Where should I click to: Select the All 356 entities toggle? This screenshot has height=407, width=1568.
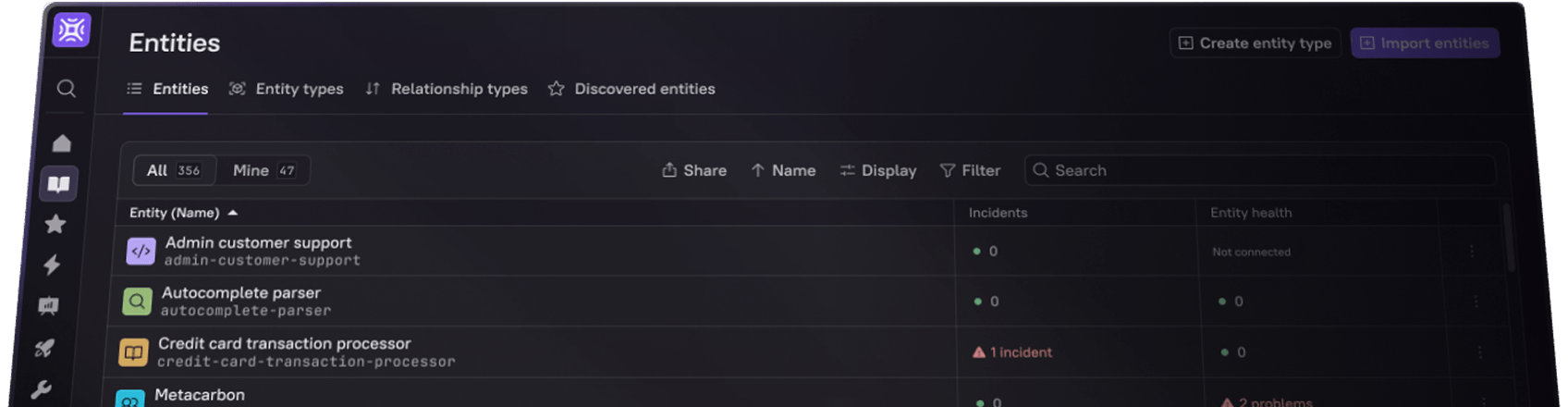174,170
